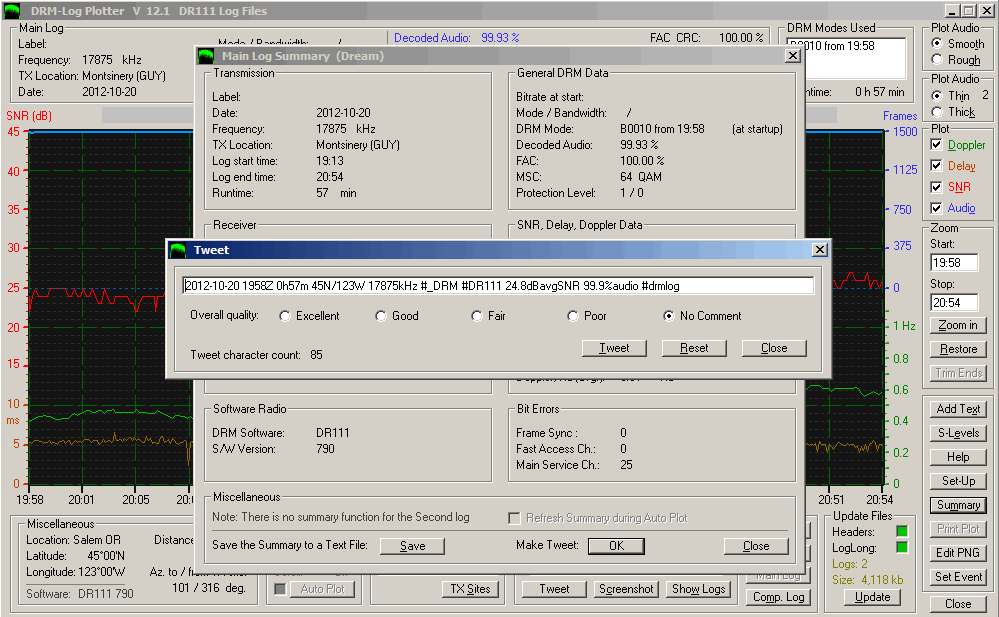Click Update in Update Files panel

[x=872, y=597]
